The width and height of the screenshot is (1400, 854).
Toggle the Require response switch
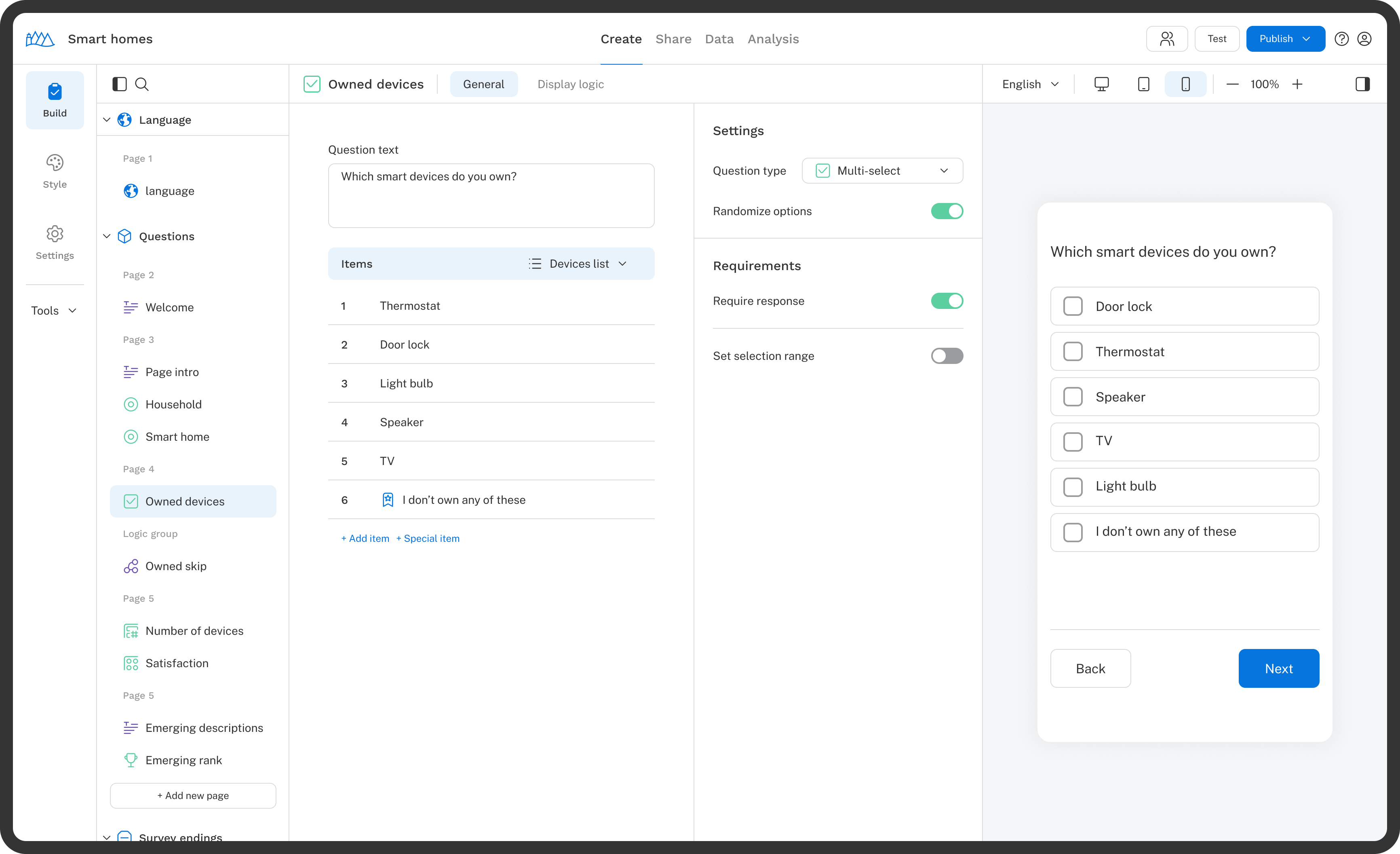click(947, 300)
